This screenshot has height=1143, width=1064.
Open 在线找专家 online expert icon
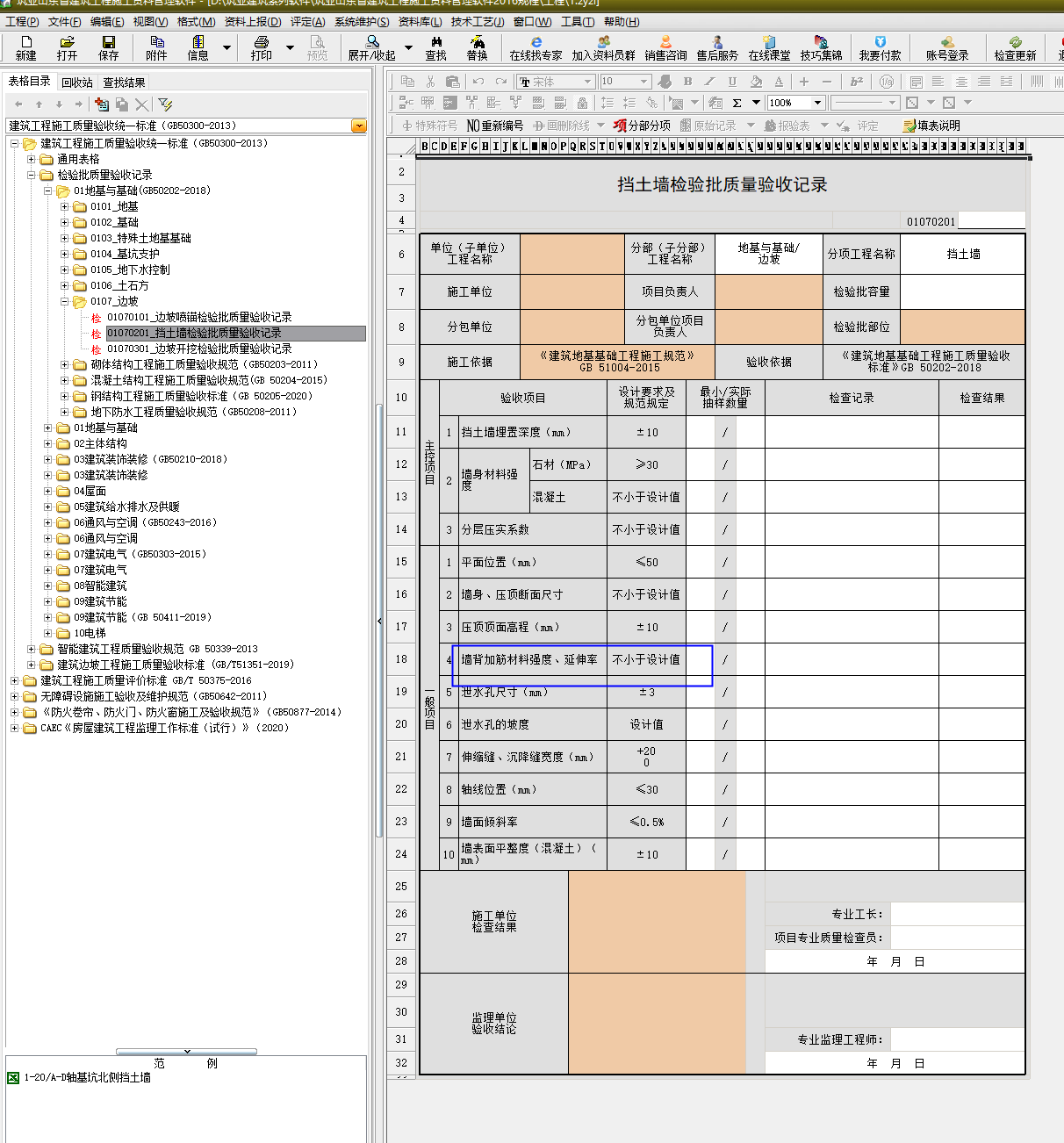tap(536, 47)
